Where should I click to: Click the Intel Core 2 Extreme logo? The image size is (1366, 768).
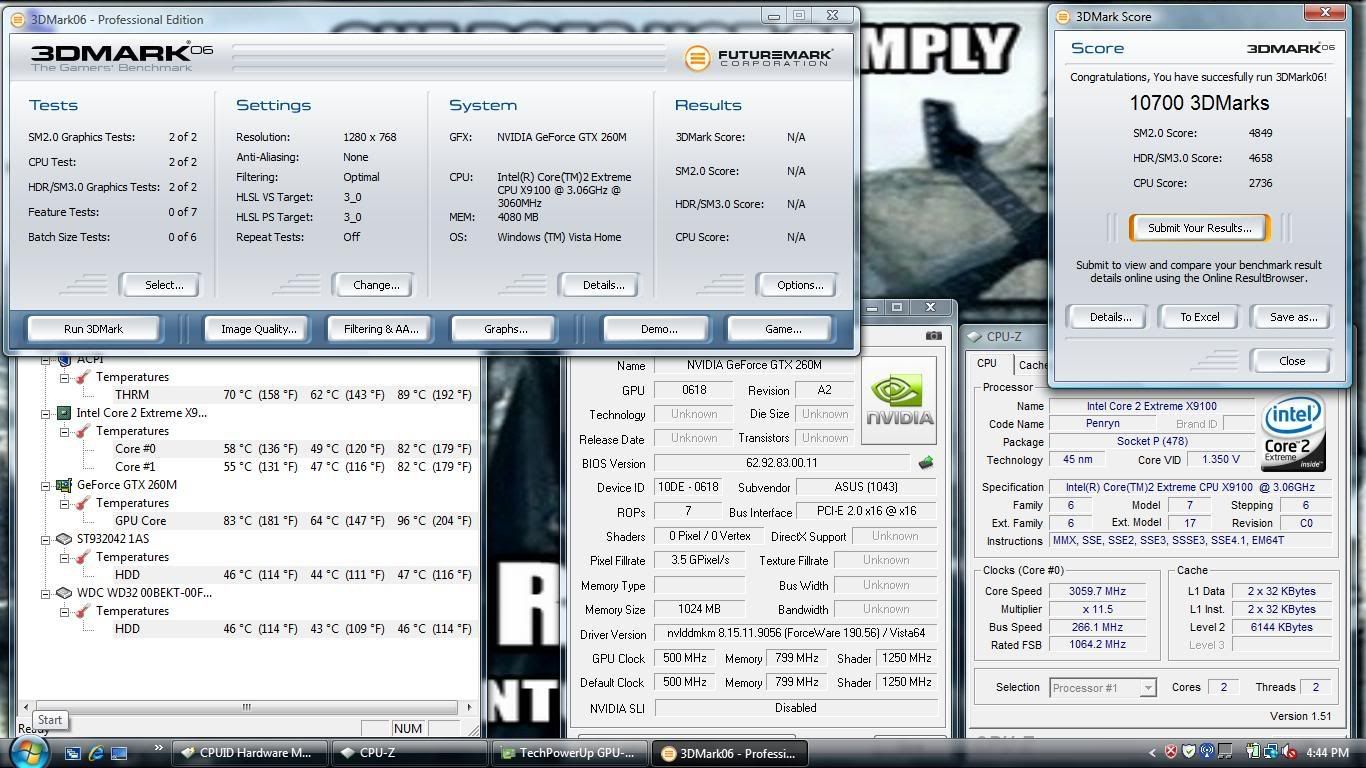pyautogui.click(x=1294, y=432)
